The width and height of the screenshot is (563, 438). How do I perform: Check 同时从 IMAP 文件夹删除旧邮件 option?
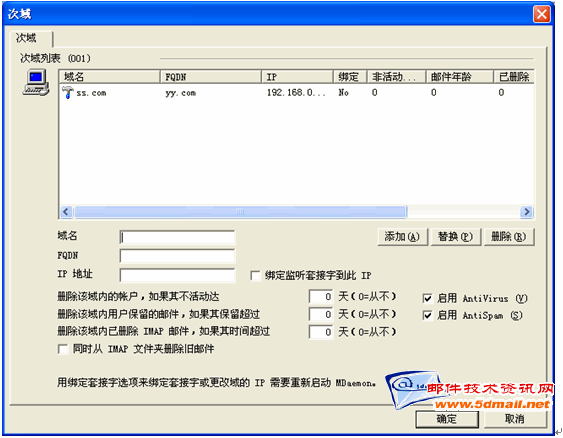[63, 349]
